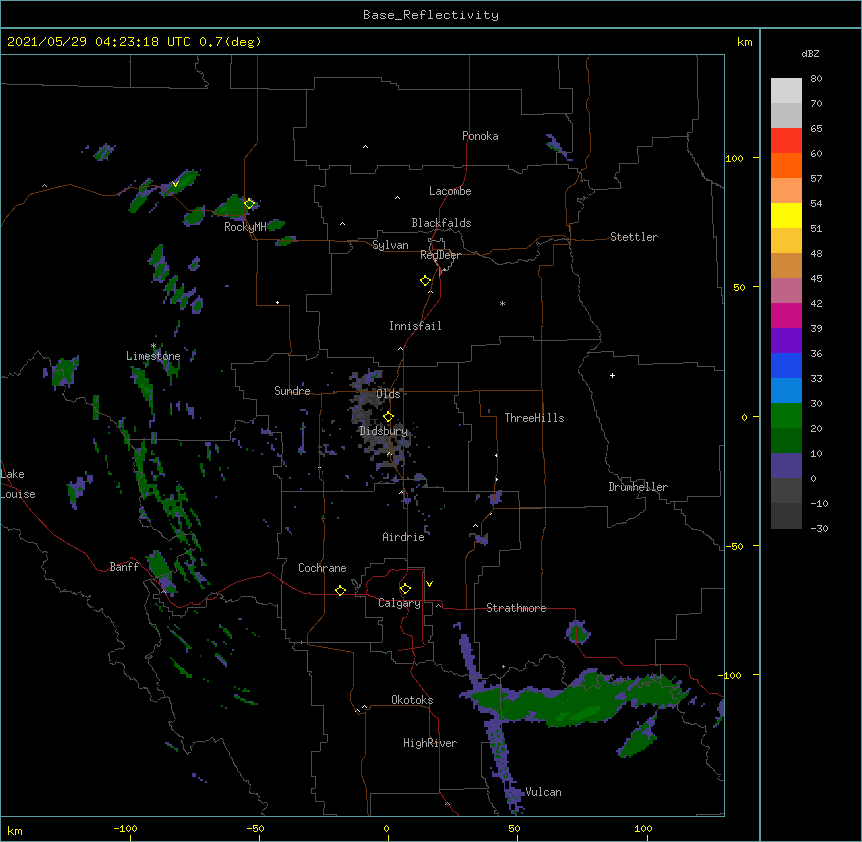Click the Sundre label
The width and height of the screenshot is (862, 842).
coord(292,391)
